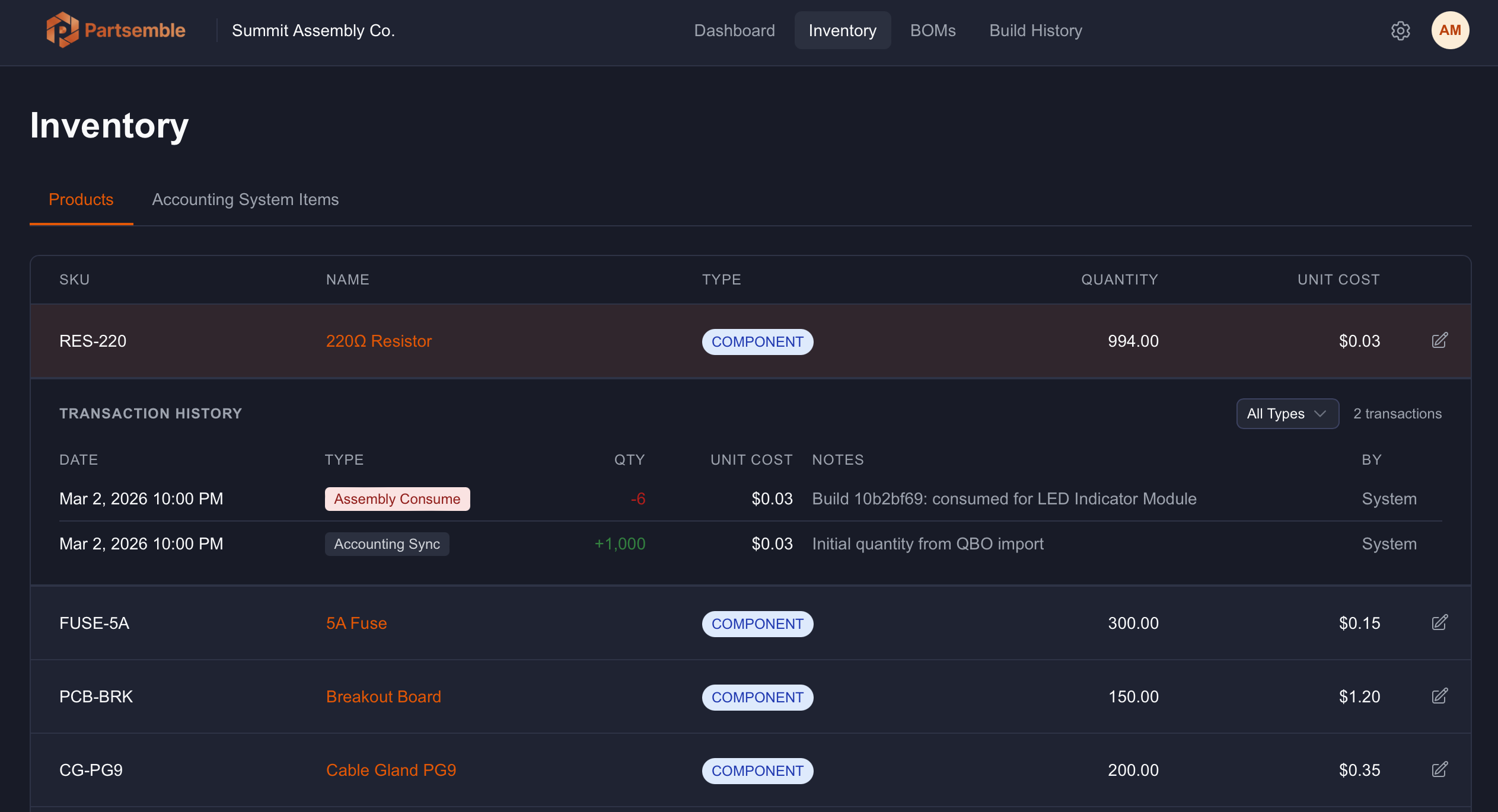Image resolution: width=1498 pixels, height=812 pixels.
Task: Select the Inventory navigation item
Action: (x=842, y=30)
